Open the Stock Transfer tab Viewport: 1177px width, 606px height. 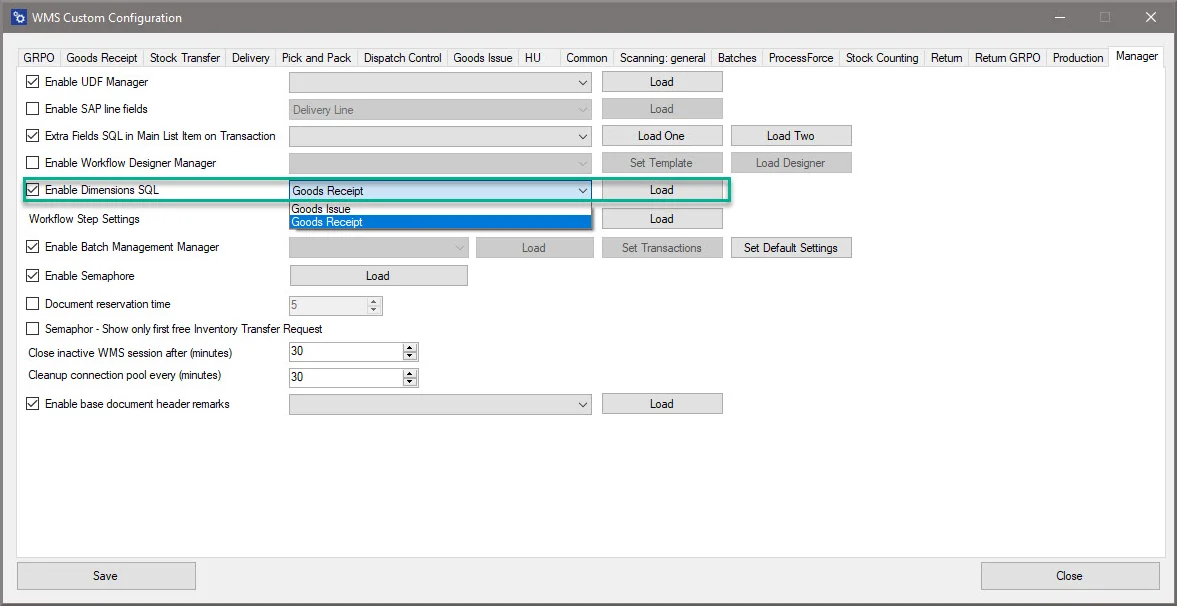click(x=185, y=58)
